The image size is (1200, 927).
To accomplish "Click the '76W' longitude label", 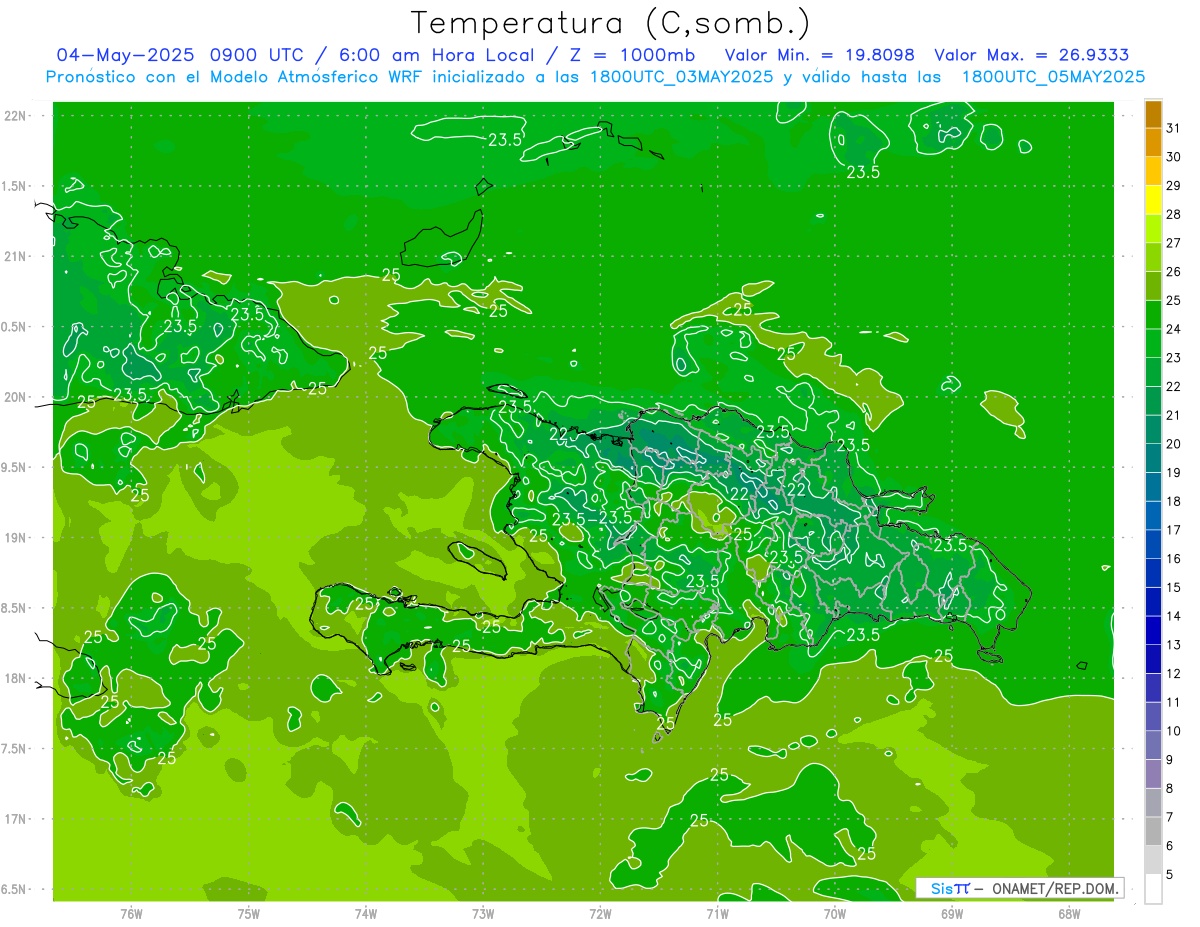I will click(x=131, y=913).
